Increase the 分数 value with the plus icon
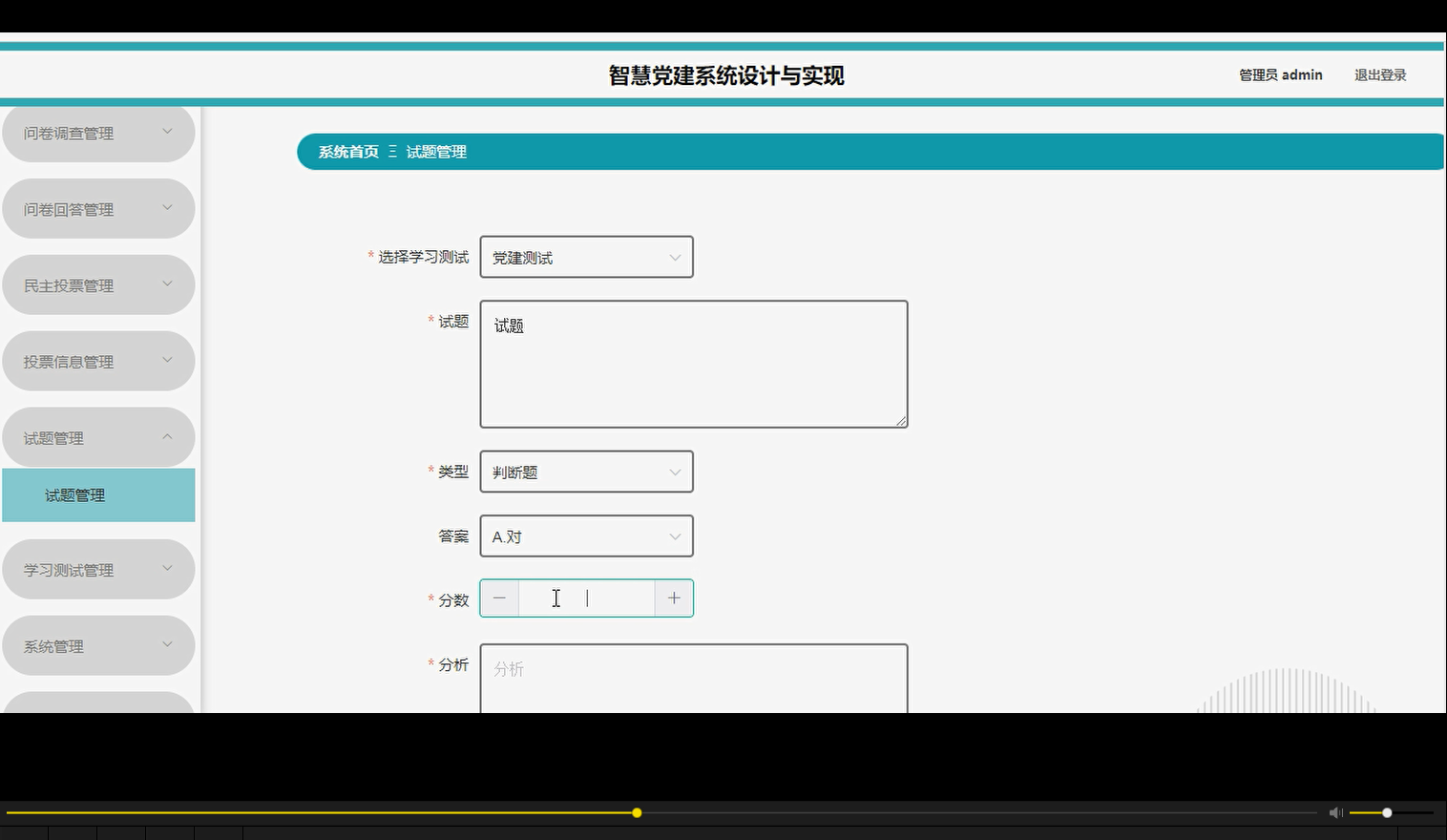1447x840 pixels. [x=674, y=598]
